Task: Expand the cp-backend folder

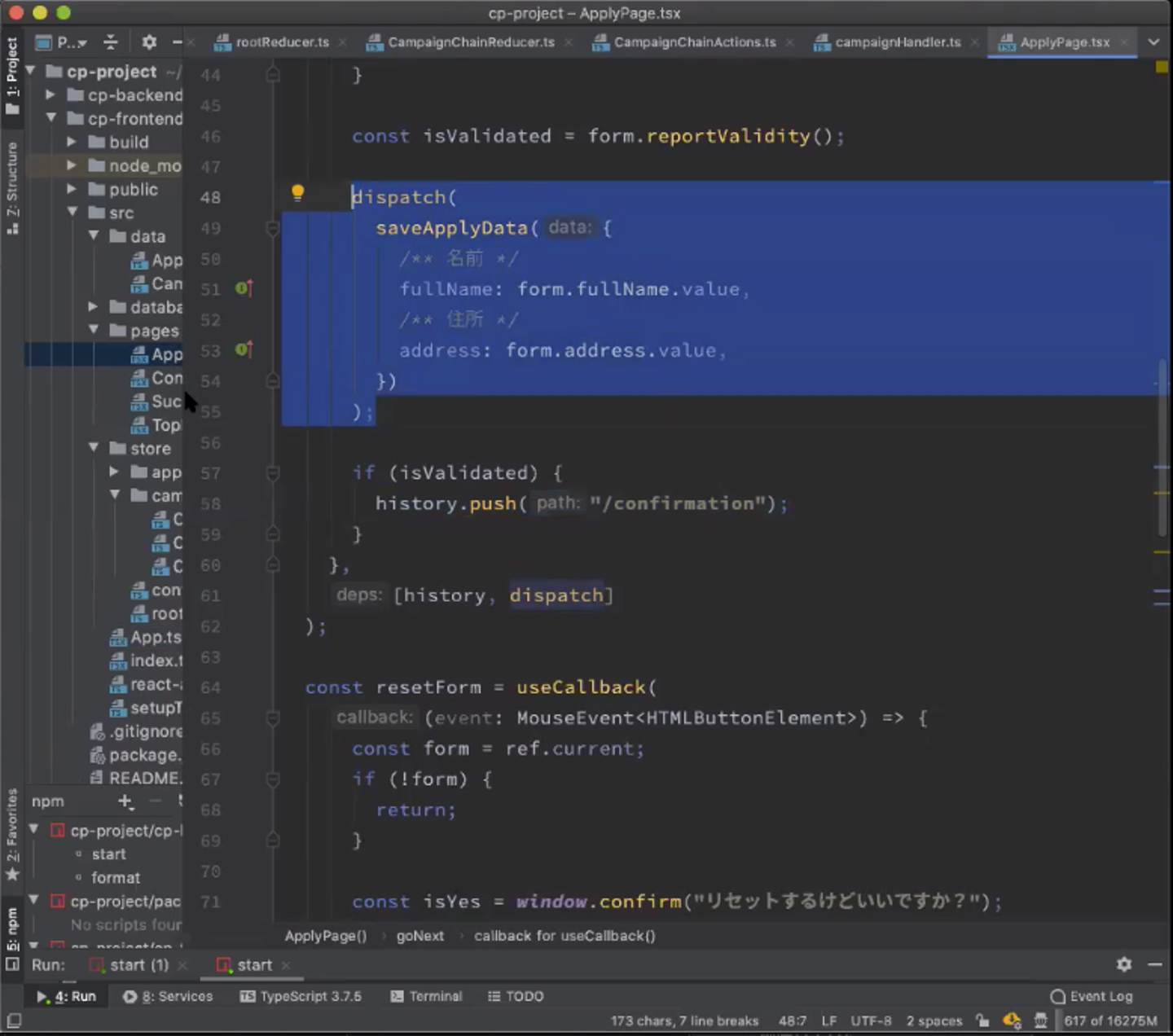Action: (51, 95)
